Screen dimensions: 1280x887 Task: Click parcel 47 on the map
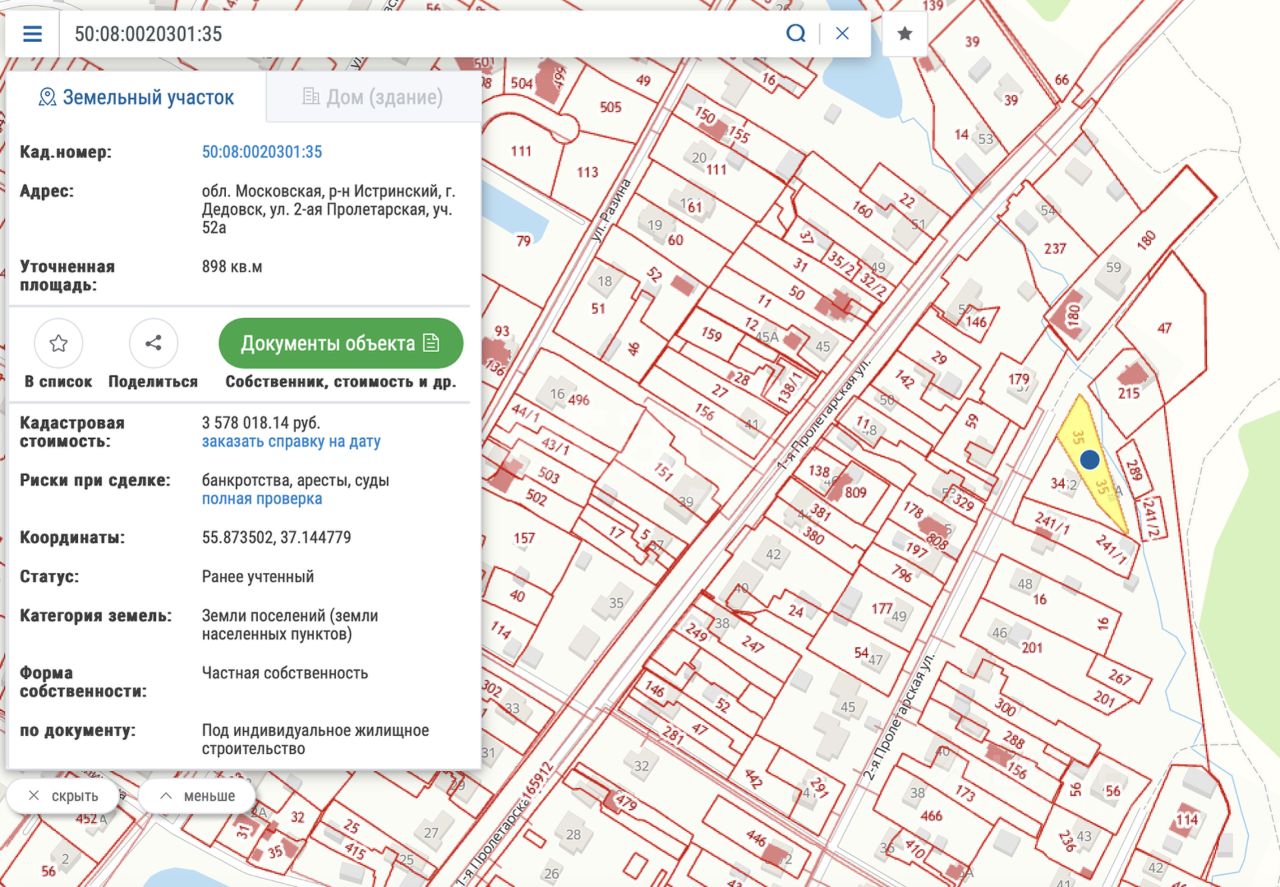pyautogui.click(x=1163, y=328)
